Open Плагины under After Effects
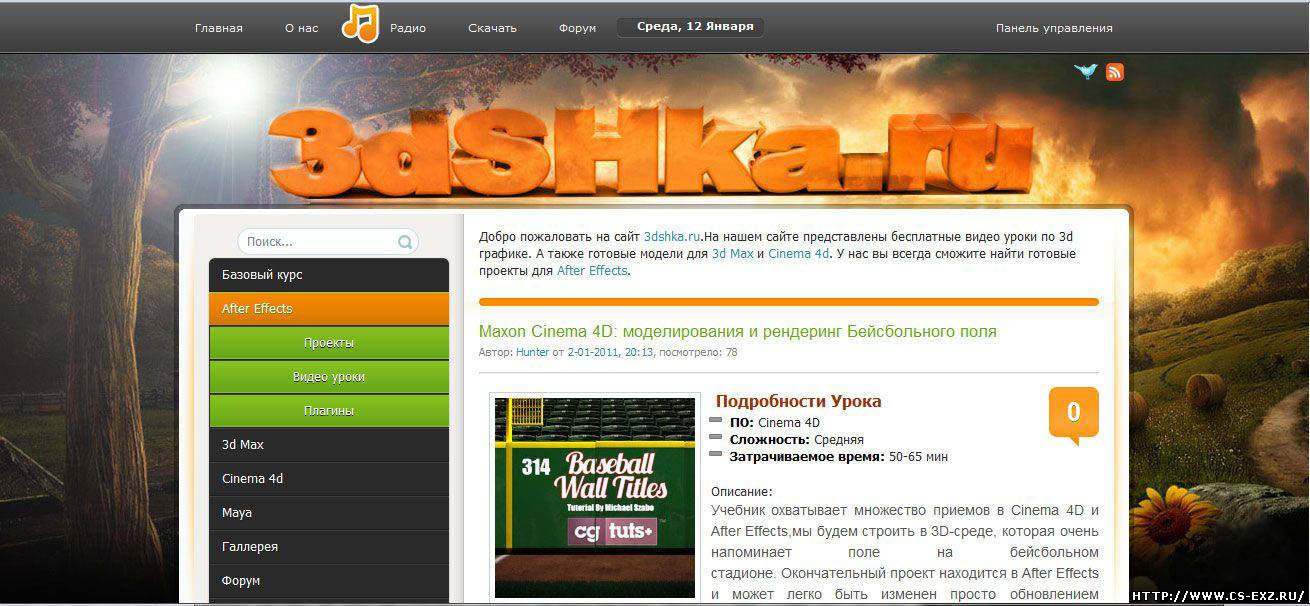The height and width of the screenshot is (606, 1310). [329, 411]
